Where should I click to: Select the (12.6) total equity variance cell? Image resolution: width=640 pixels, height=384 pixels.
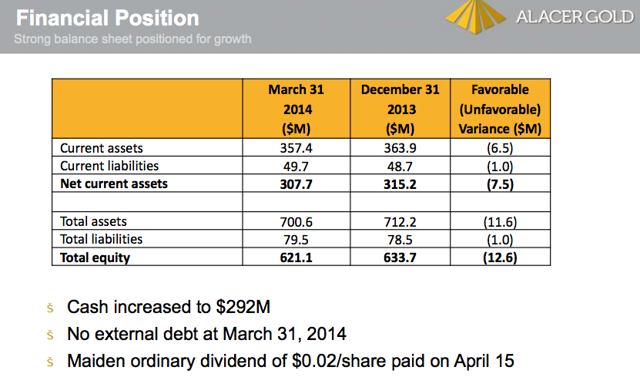click(500, 257)
